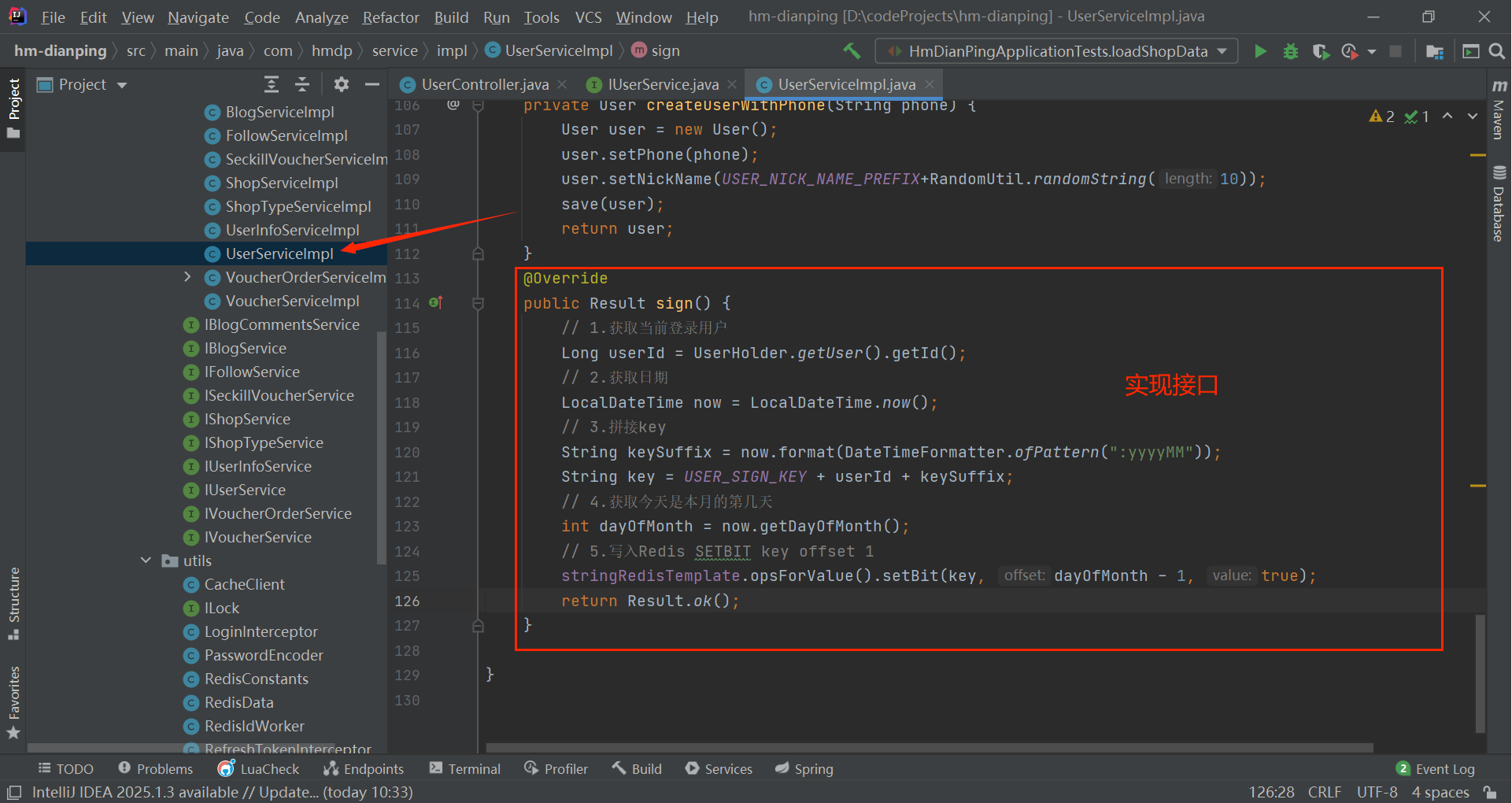The height and width of the screenshot is (803, 1512).
Task: Open the TODO tool window
Action: click(66, 769)
